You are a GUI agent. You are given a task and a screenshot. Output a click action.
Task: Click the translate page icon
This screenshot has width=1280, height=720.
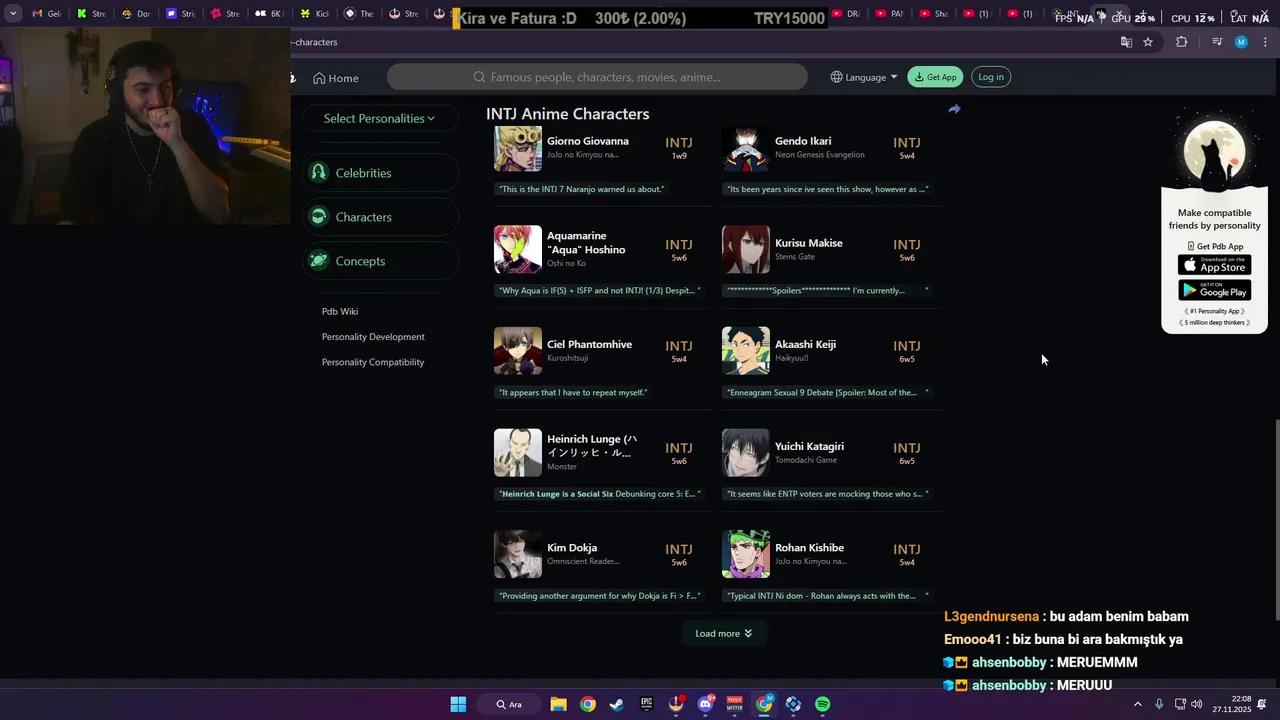coord(1126,42)
